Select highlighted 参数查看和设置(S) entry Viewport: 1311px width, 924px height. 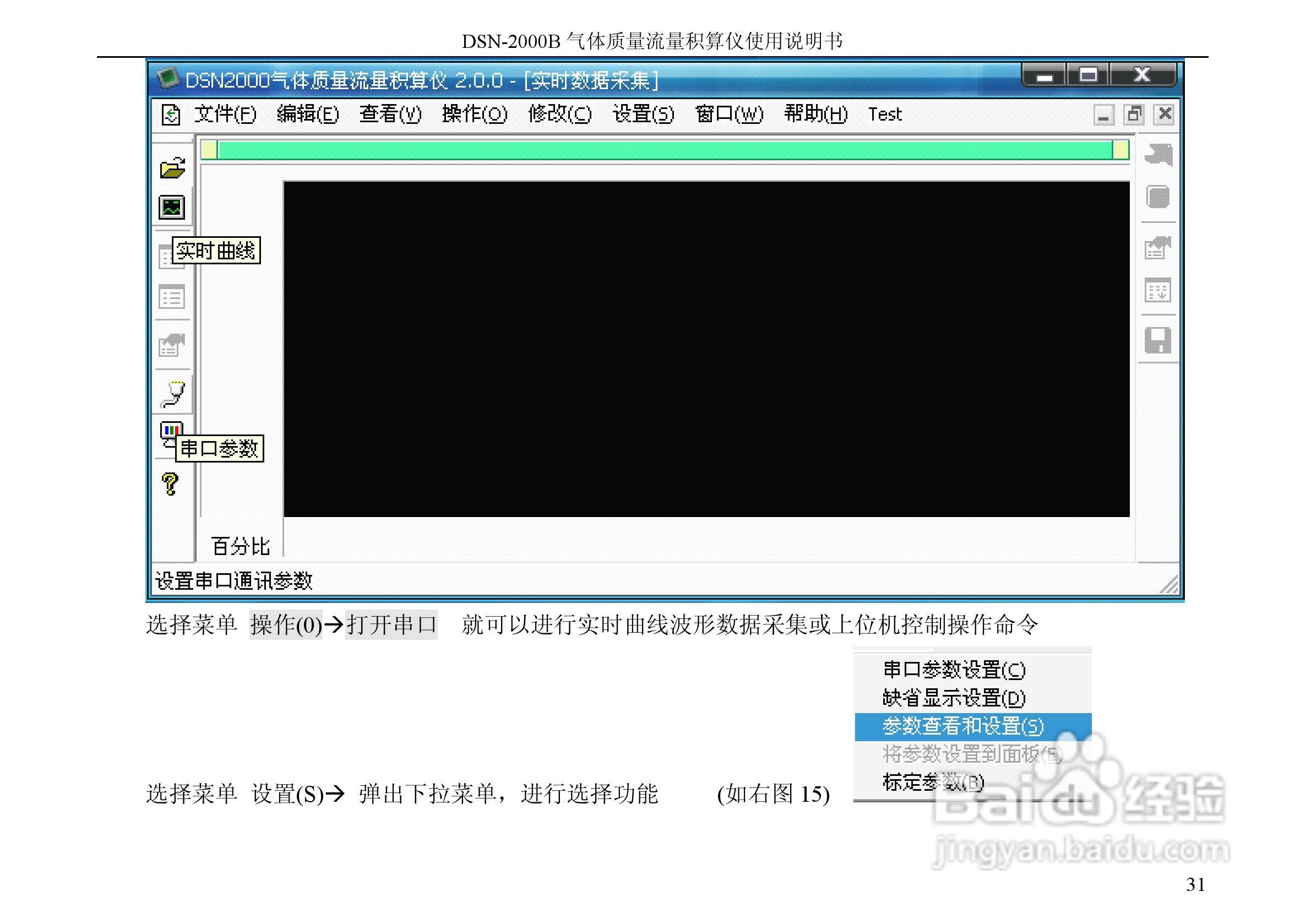pyautogui.click(x=962, y=726)
